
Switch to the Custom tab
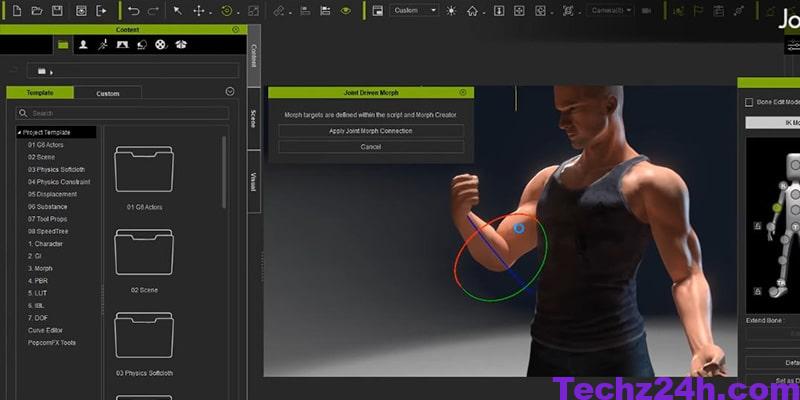coord(108,93)
